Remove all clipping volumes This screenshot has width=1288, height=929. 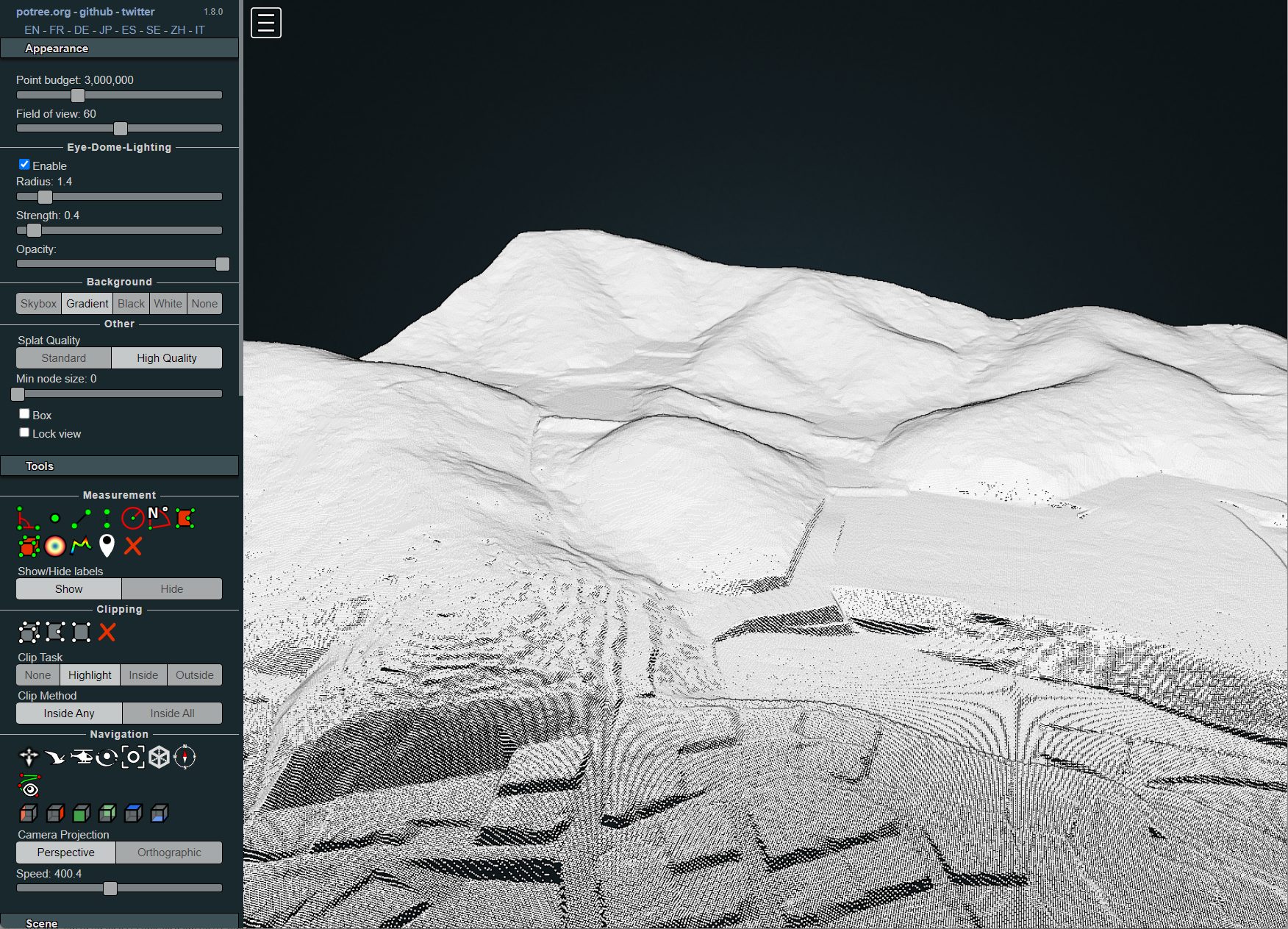[107, 632]
